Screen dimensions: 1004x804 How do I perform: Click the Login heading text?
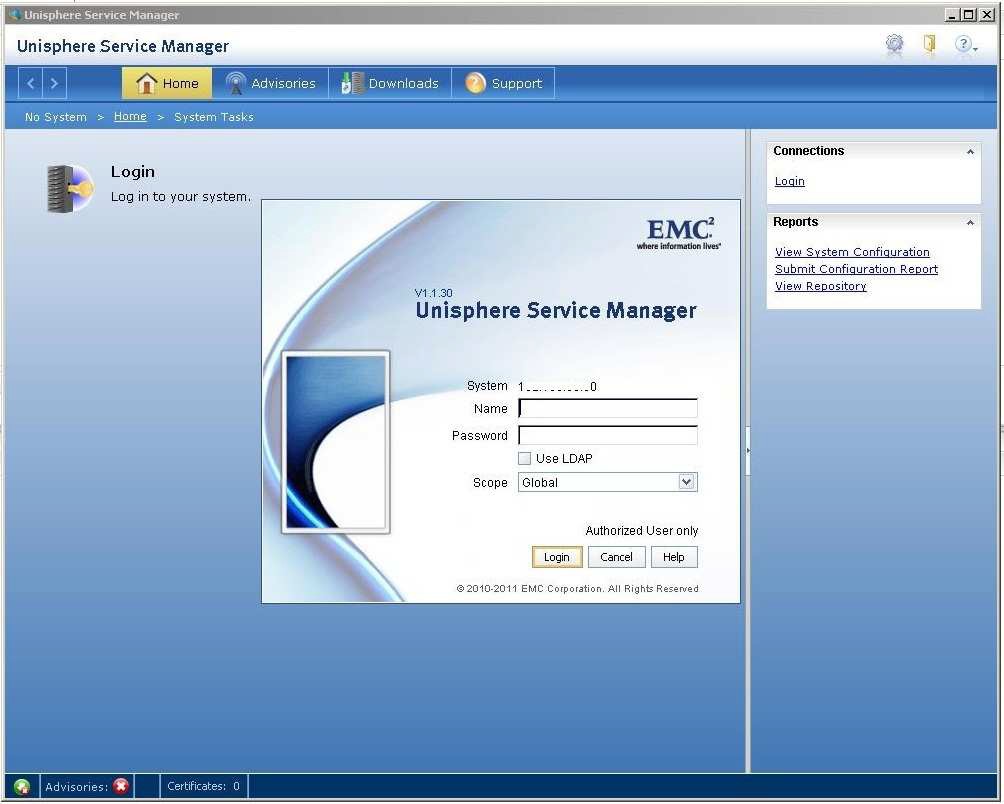133,172
